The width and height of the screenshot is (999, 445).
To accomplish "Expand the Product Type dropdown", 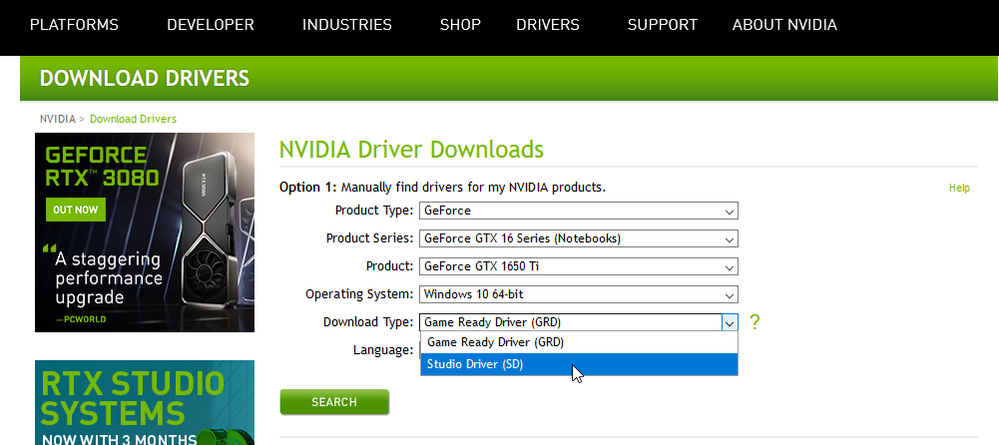I will [x=579, y=211].
